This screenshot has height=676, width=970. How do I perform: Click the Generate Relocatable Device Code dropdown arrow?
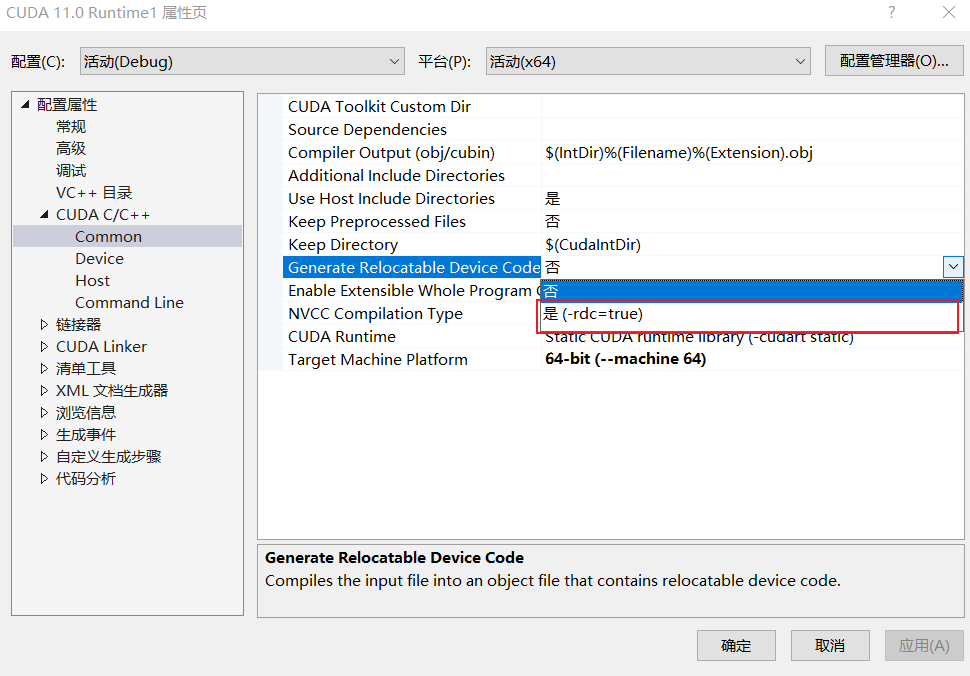[x=953, y=267]
